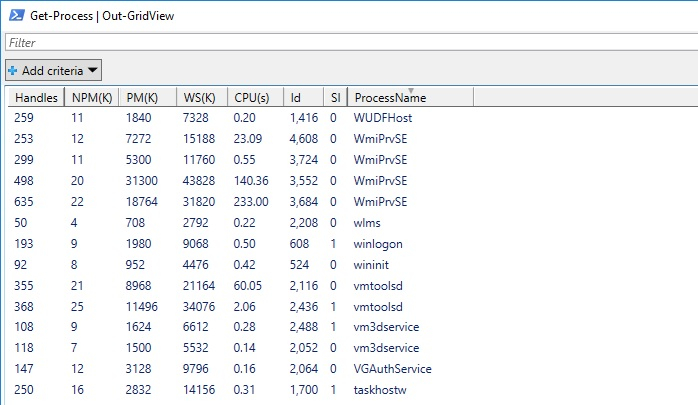Select the WmiPrvSE row with Id 4,608
The width and height of the screenshot is (698, 405).
tap(381, 139)
